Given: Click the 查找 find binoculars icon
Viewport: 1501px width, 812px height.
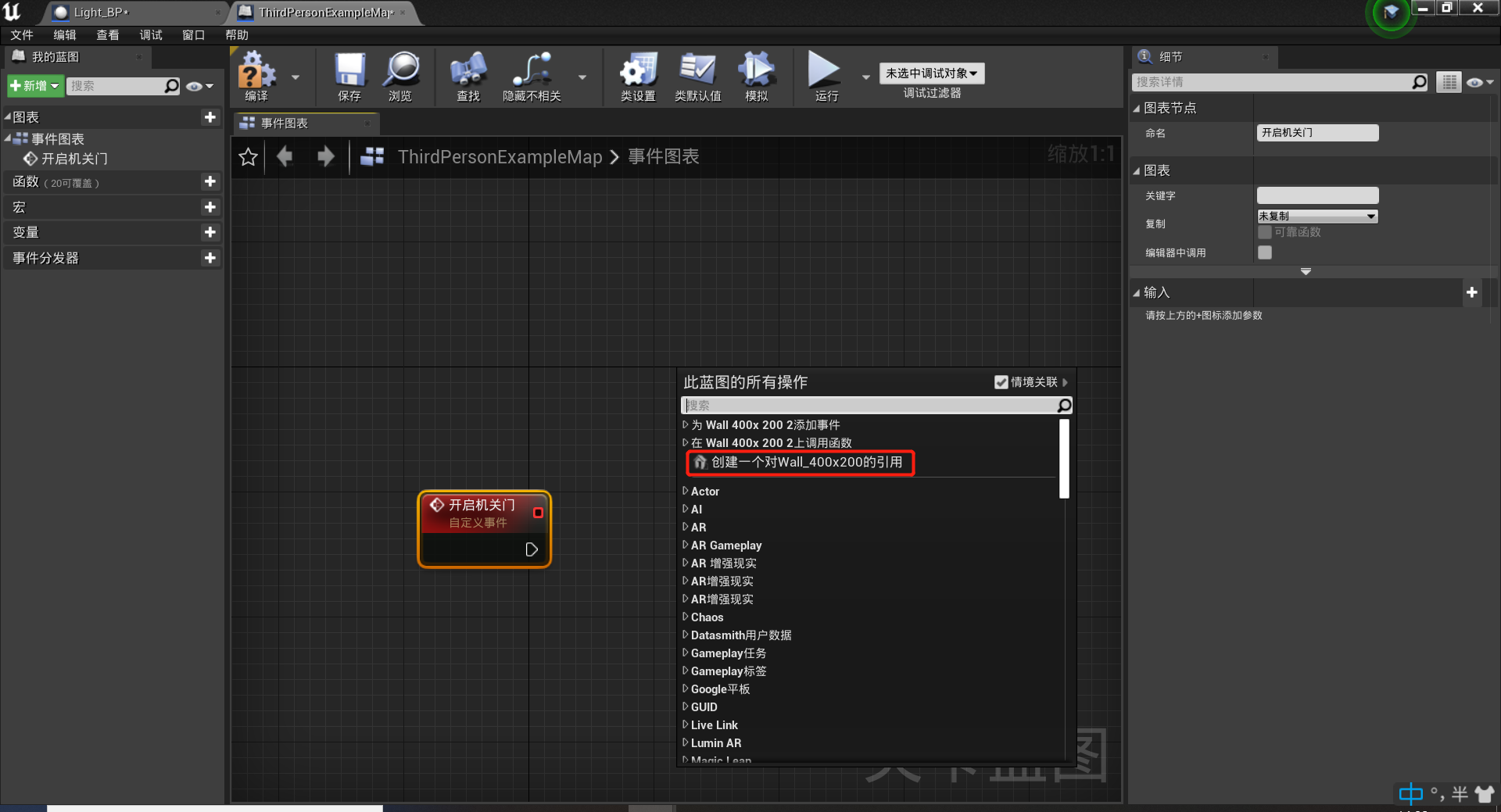Looking at the screenshot, I should 468,76.
